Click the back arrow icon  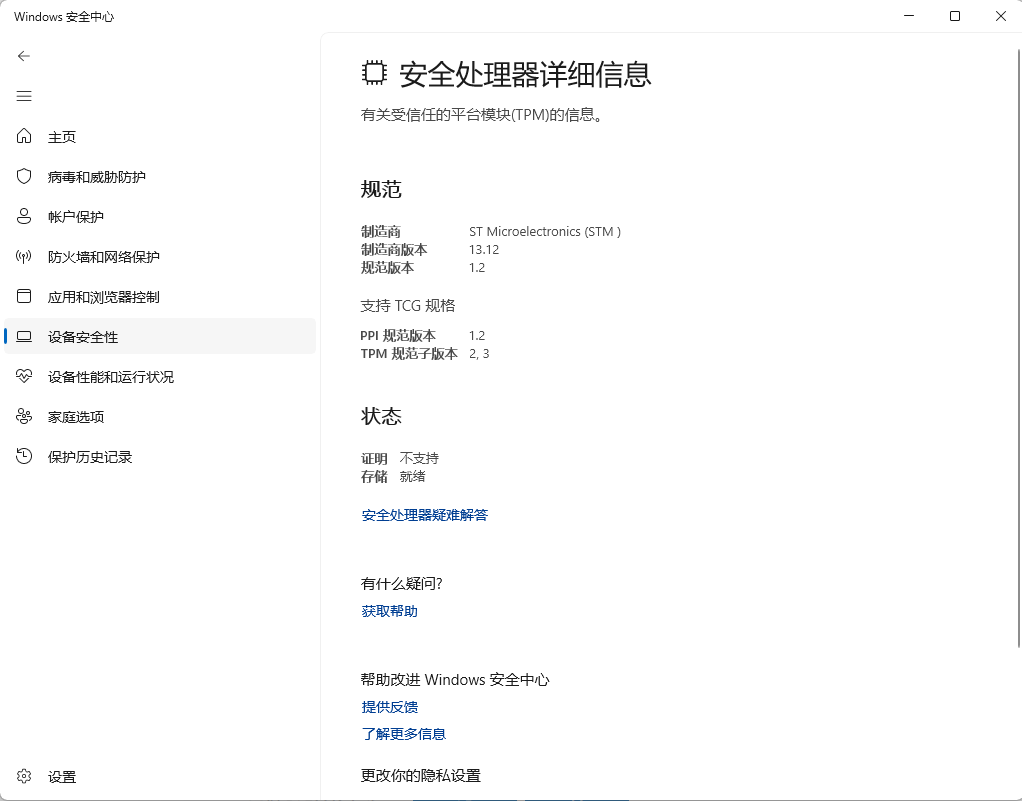pos(24,56)
